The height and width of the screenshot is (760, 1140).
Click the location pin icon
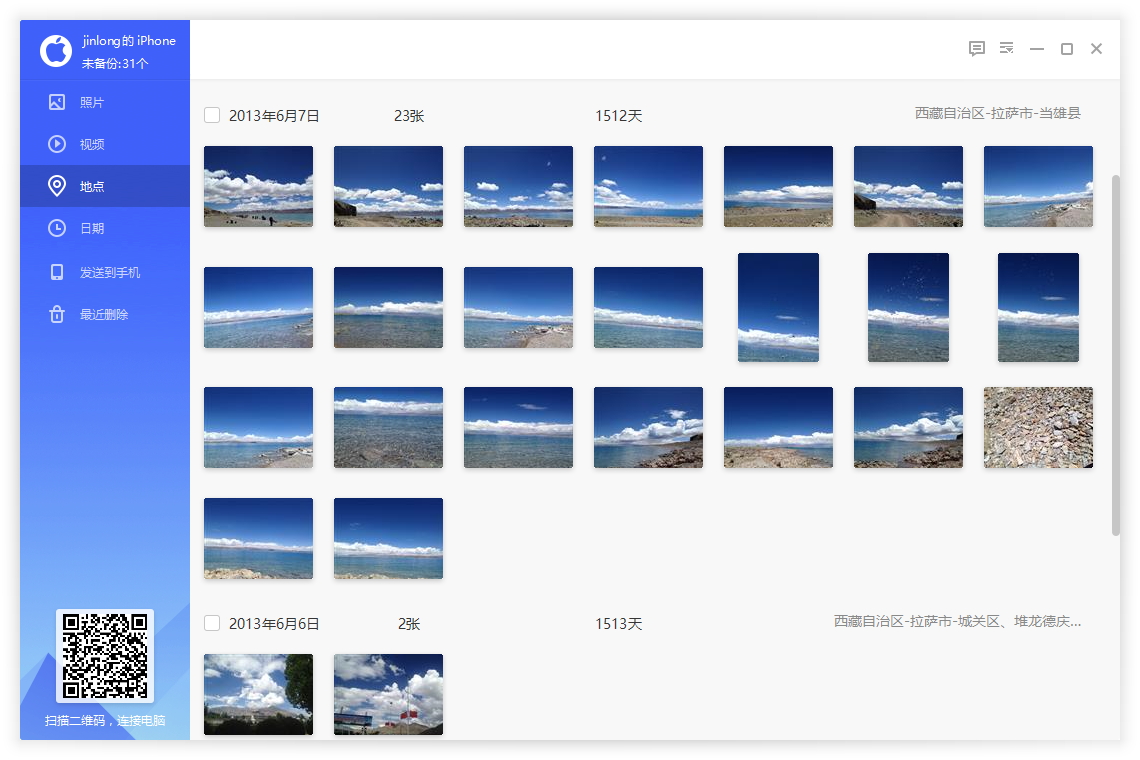[57, 186]
